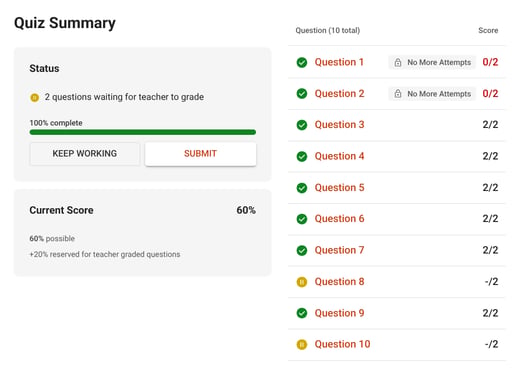523x380 pixels.
Task: Click the green 100% complete progress bar
Action: pyautogui.click(x=143, y=132)
